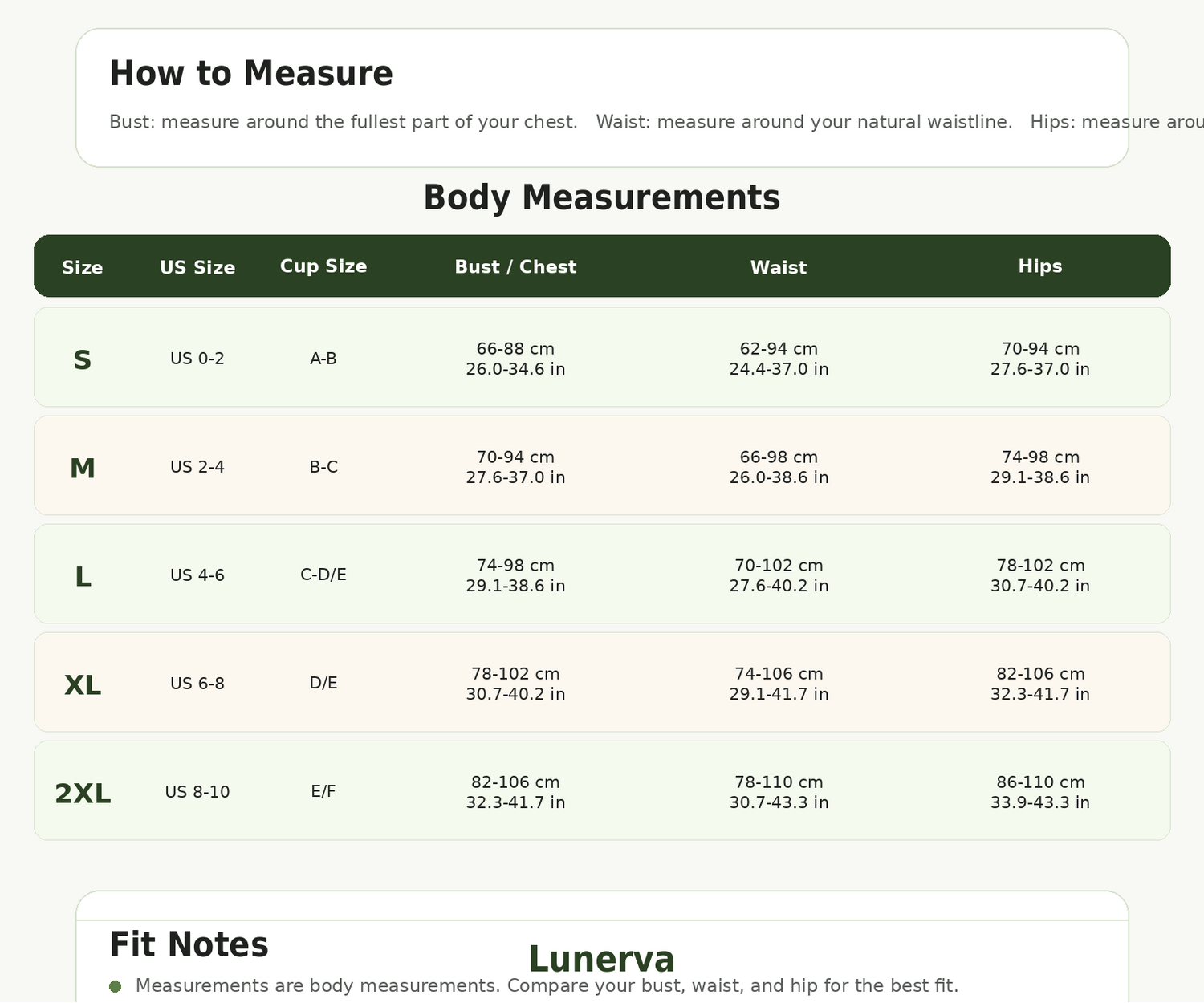This screenshot has height=1003, width=1204.
Task: Click the US 6-8 cell
Action: [197, 684]
